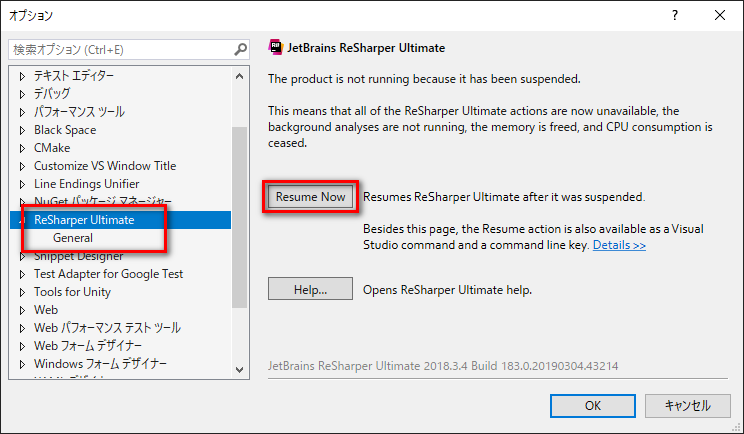This screenshot has width=744, height=434.
Task: Select Line Endings Unifier entry
Action: pyautogui.click(x=86, y=184)
